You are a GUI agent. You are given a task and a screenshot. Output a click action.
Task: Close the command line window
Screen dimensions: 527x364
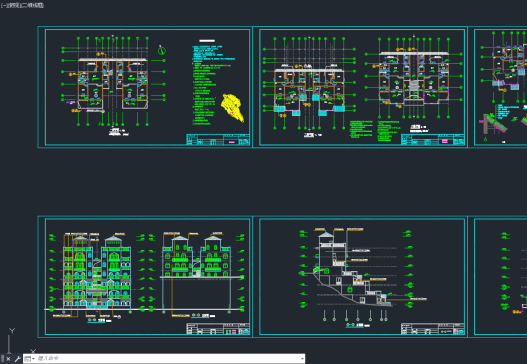coord(8,359)
